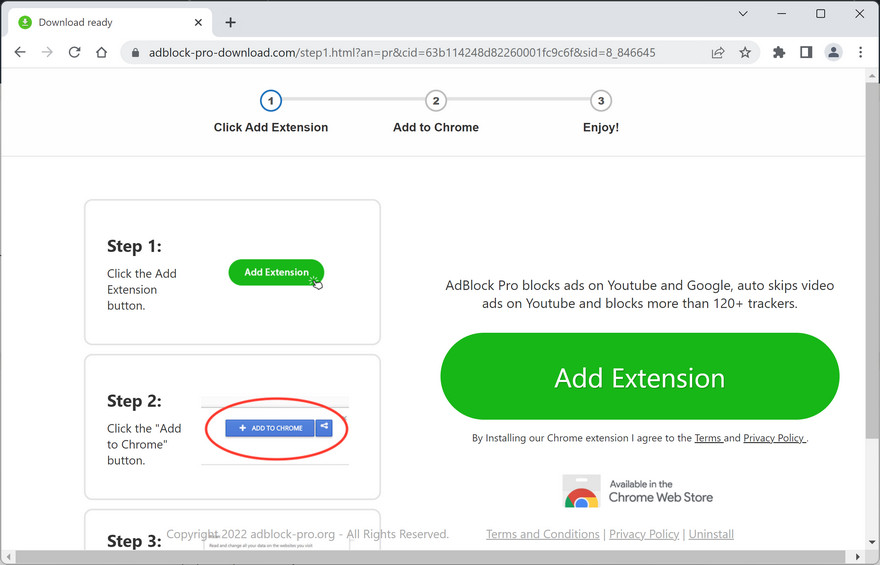Reload the current page
880x565 pixels.
[74, 52]
